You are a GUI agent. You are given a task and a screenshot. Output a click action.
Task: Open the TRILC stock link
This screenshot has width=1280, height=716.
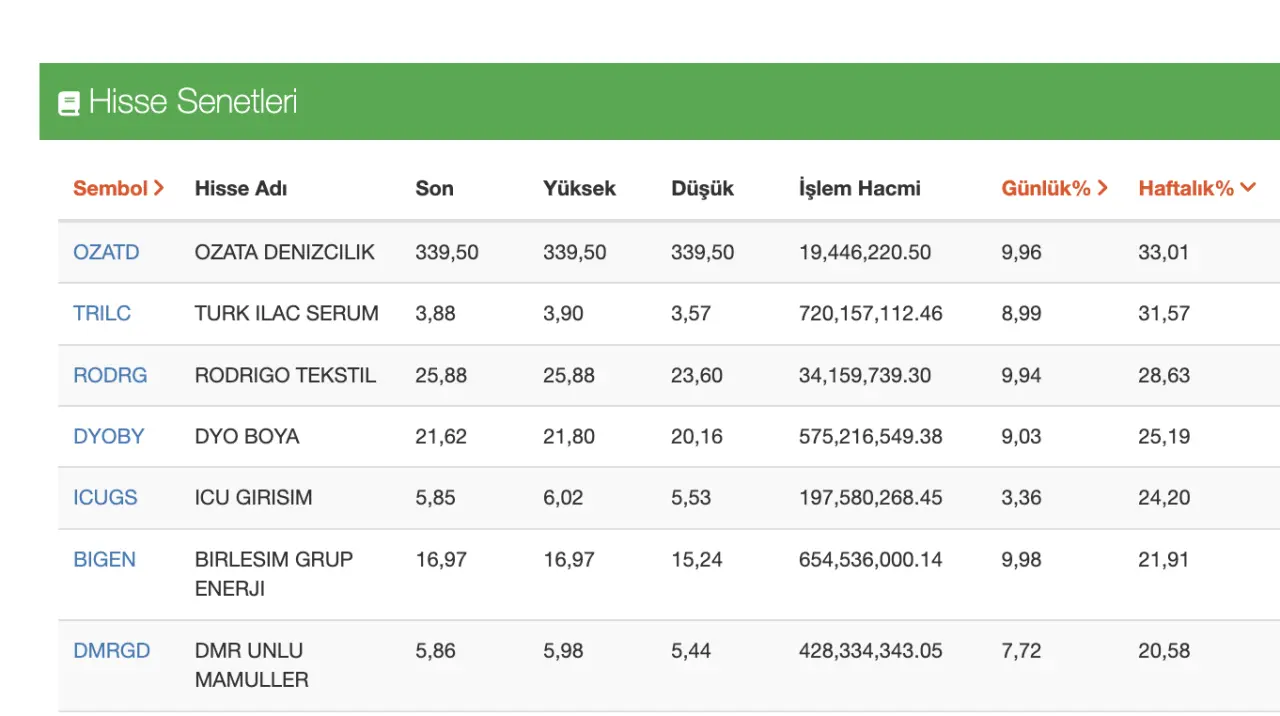click(102, 313)
